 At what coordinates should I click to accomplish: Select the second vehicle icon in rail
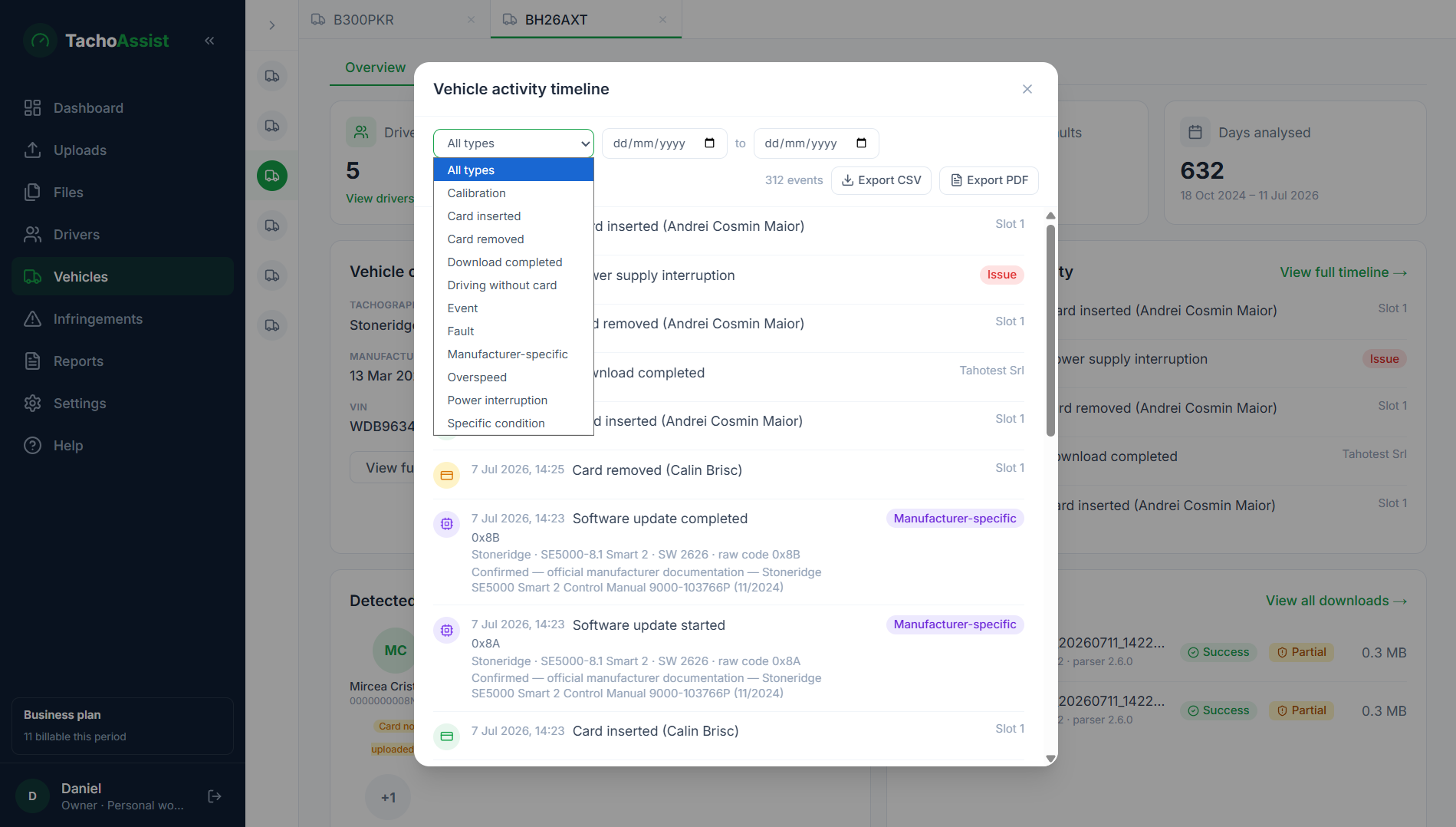[272, 126]
